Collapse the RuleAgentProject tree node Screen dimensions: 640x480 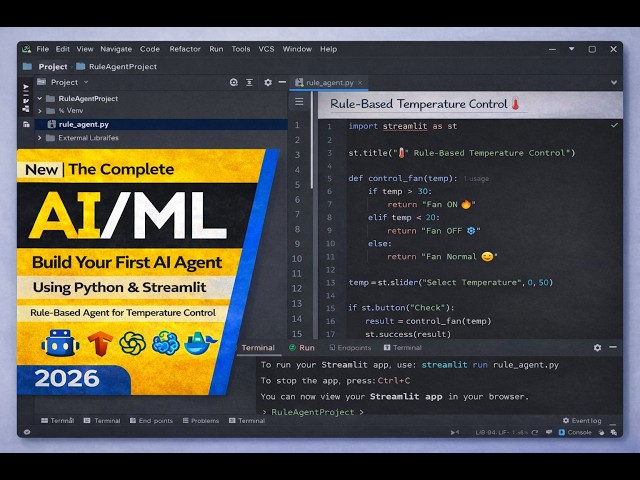pos(40,98)
